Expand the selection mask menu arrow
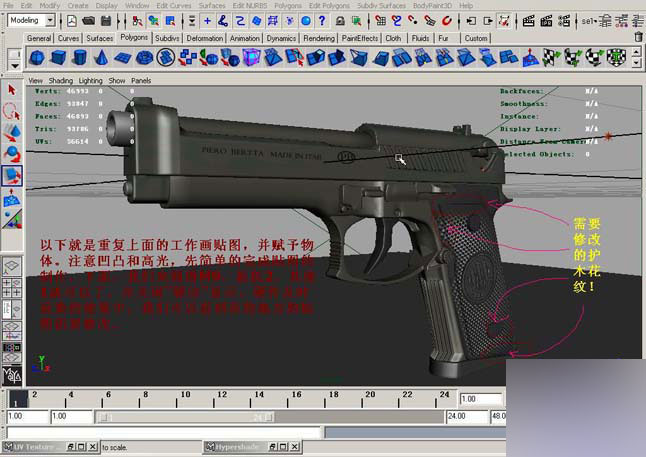The width and height of the screenshot is (646, 457). (192, 21)
